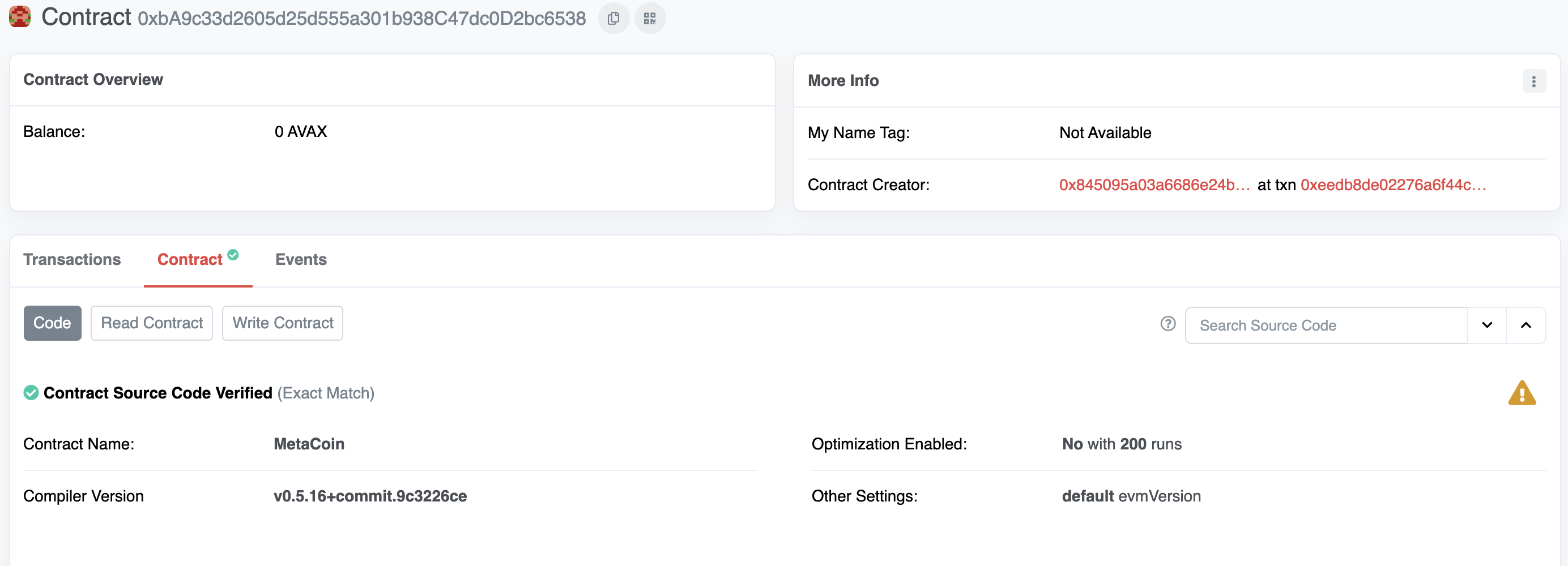Click the 'default evmVersion' setting value
Viewport: 1568px width, 566px height.
[1132, 496]
